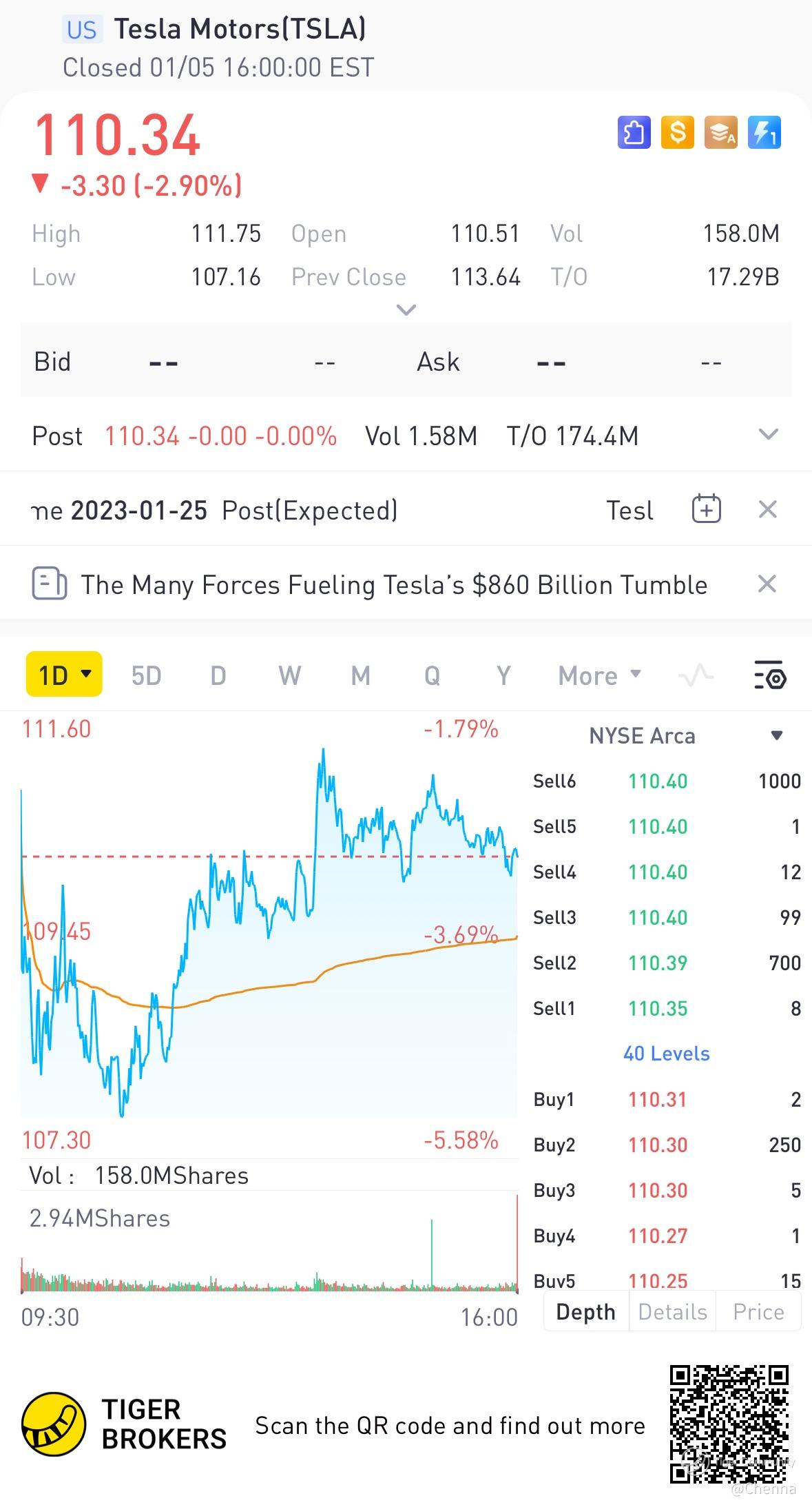This screenshot has width=812, height=1507.
Task: Tap the chart indicator wave icon
Action: pos(696,675)
